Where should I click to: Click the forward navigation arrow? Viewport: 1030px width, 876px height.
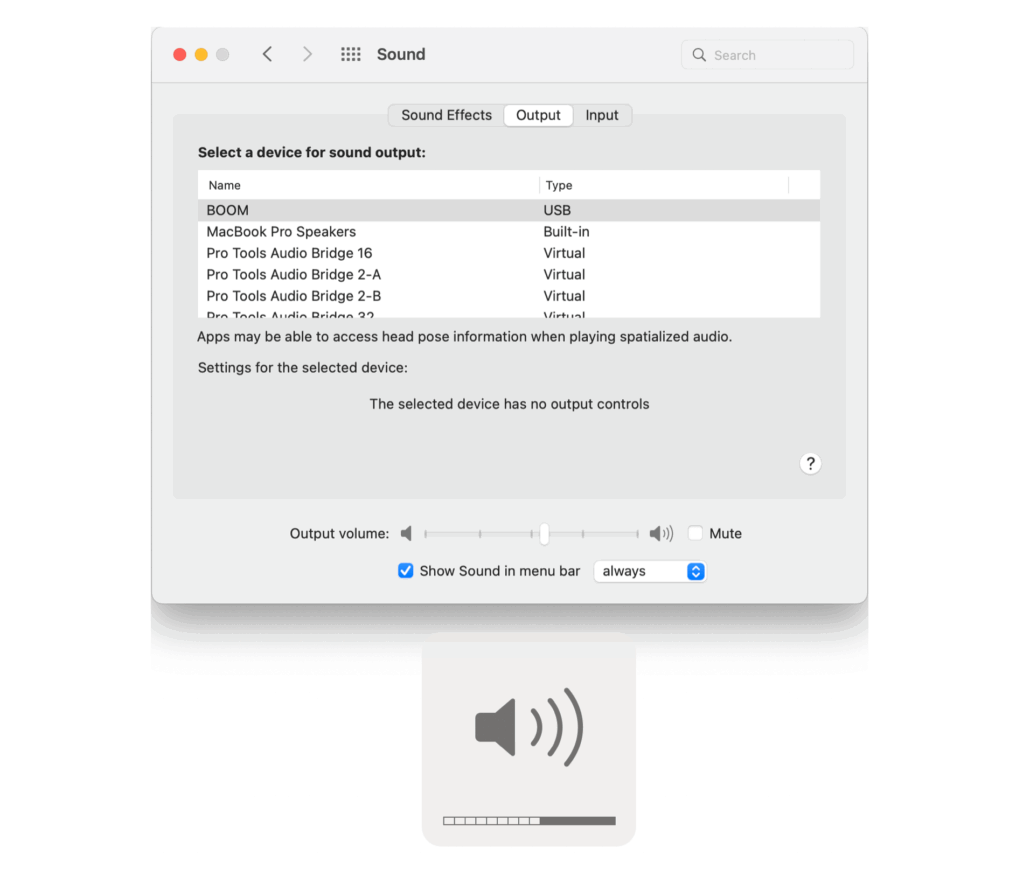307,54
